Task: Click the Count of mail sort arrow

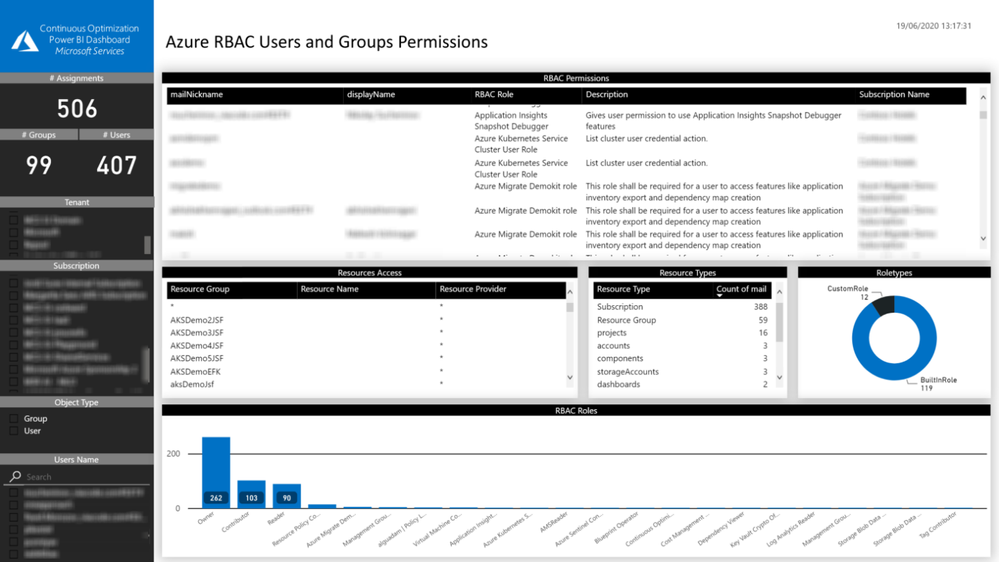Action: click(x=719, y=296)
